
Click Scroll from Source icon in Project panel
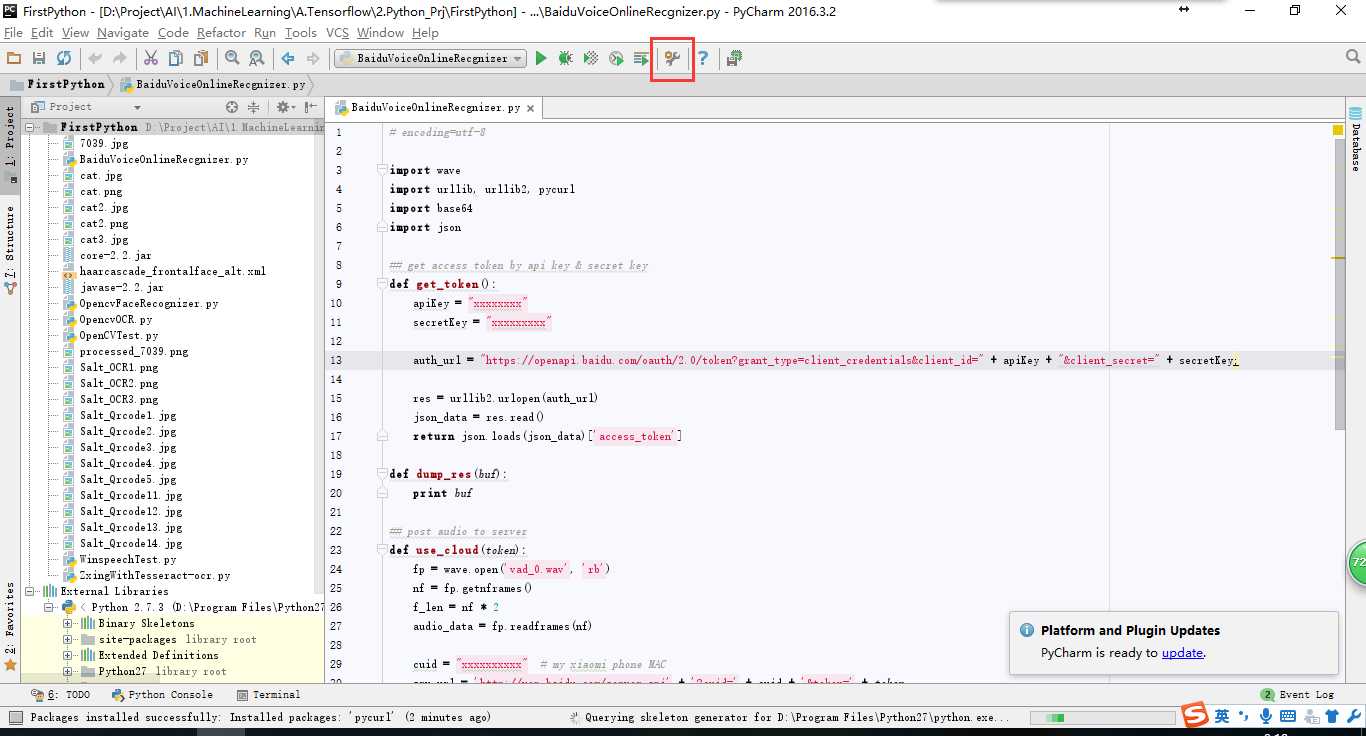coord(232,107)
